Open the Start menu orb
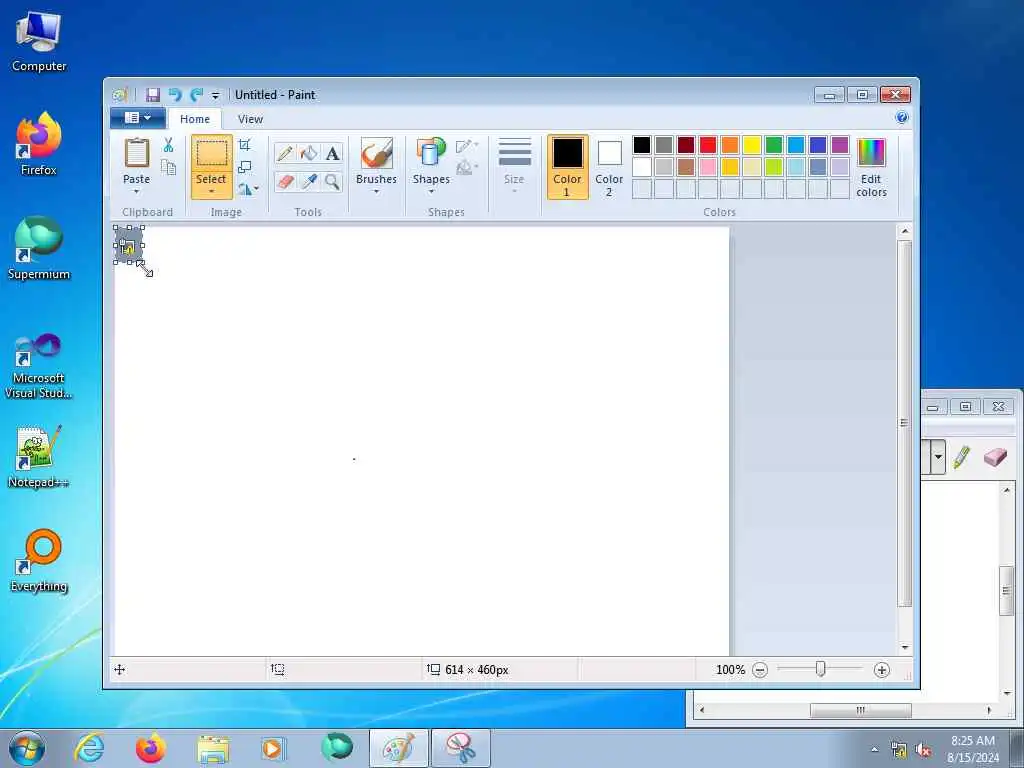The image size is (1024, 768). (x=27, y=748)
